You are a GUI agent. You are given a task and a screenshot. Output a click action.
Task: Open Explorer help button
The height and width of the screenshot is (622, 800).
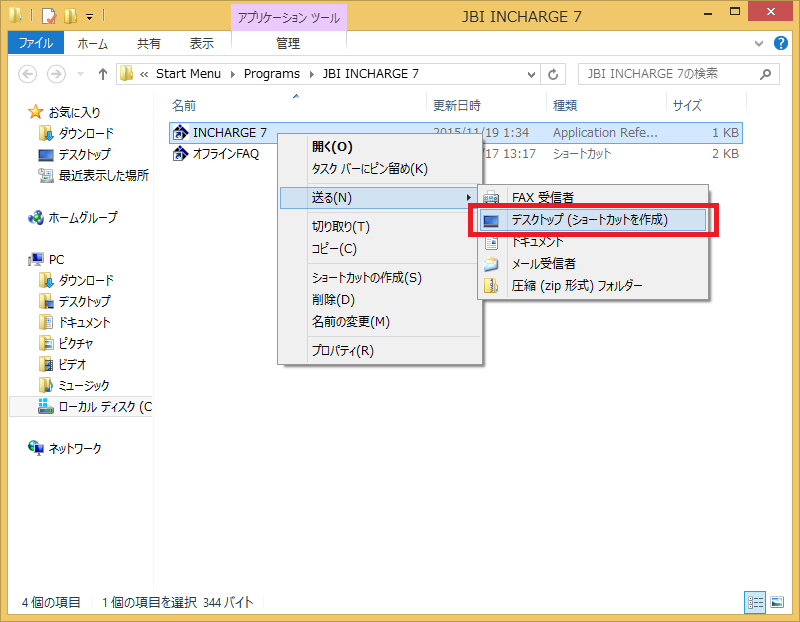tap(780, 43)
